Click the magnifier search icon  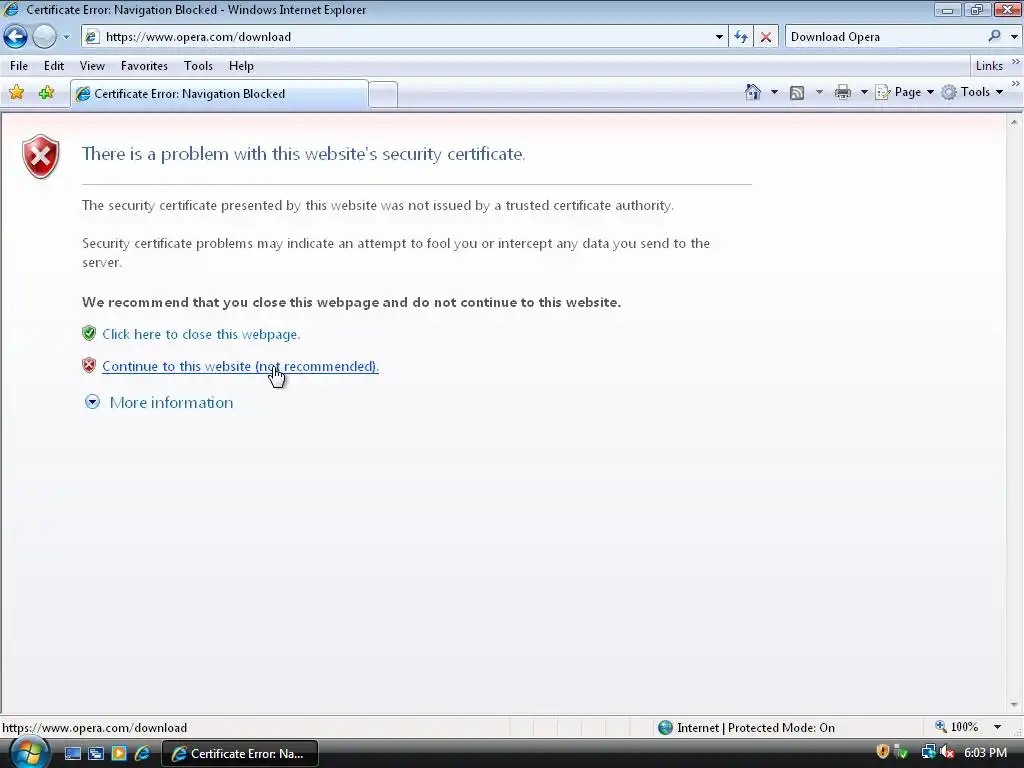(x=995, y=37)
